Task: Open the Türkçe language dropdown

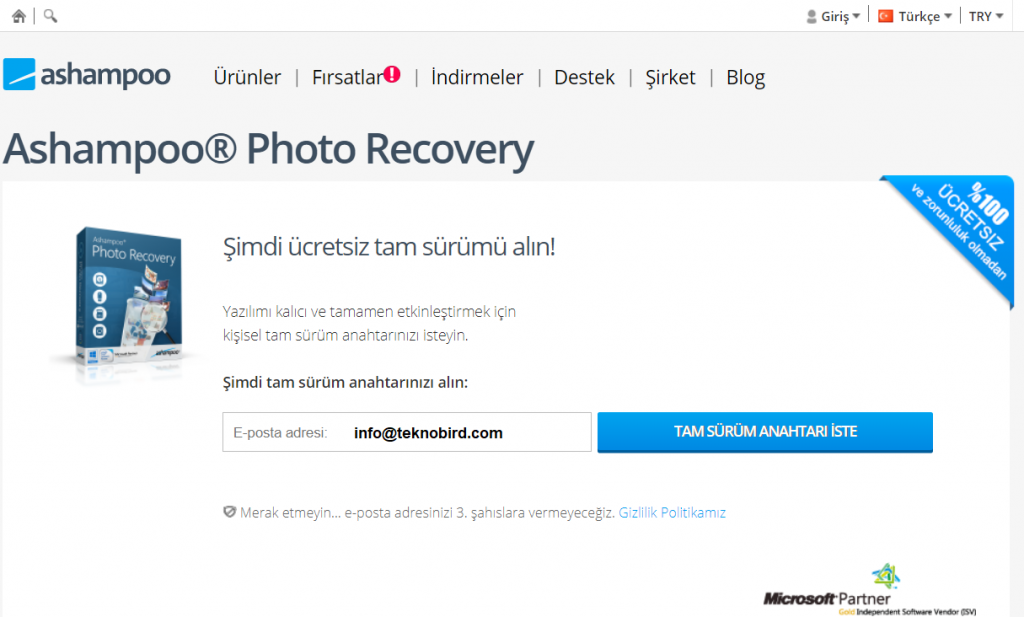Action: tap(915, 16)
